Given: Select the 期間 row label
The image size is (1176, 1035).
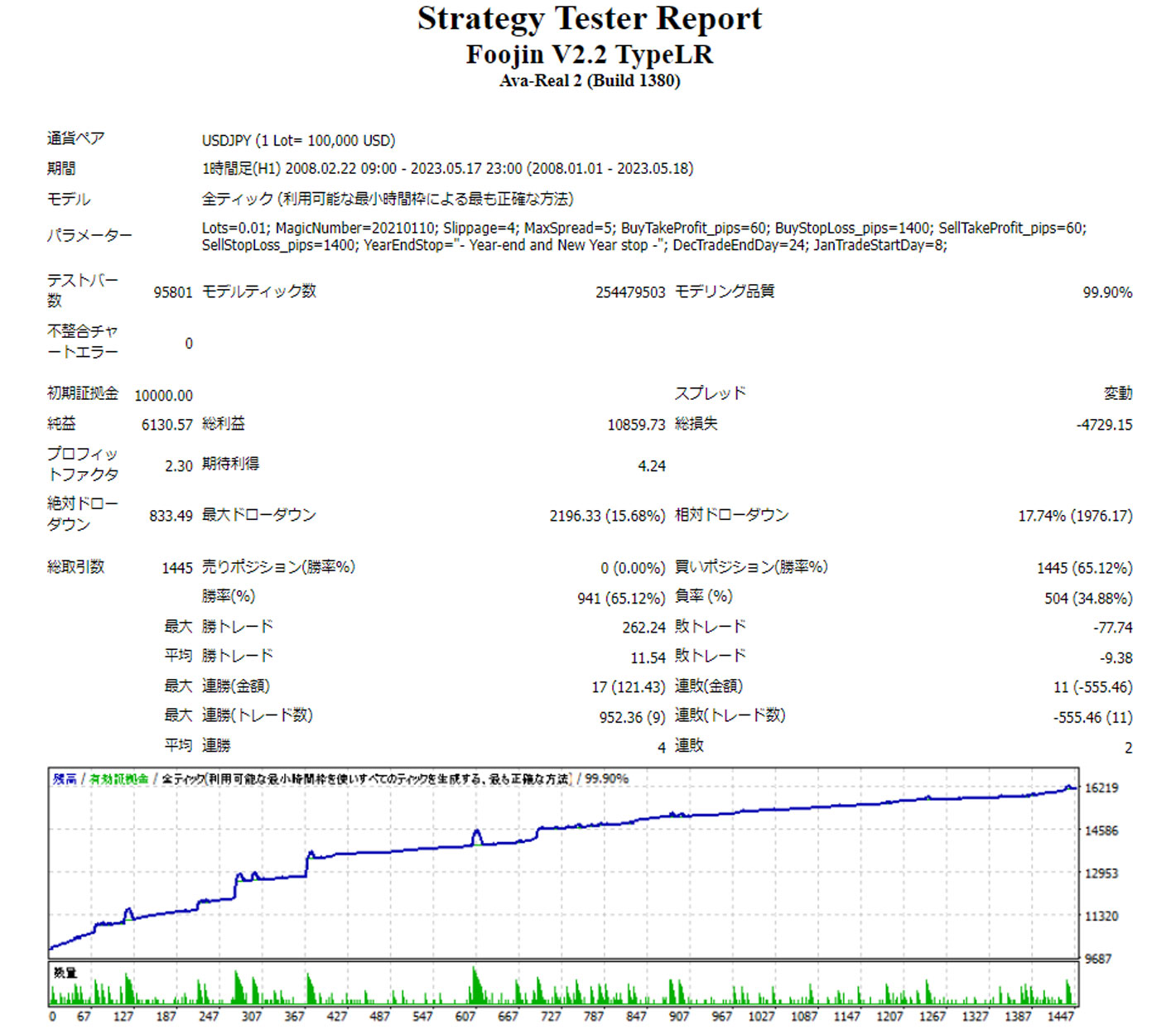Looking at the screenshot, I should coord(62,168).
